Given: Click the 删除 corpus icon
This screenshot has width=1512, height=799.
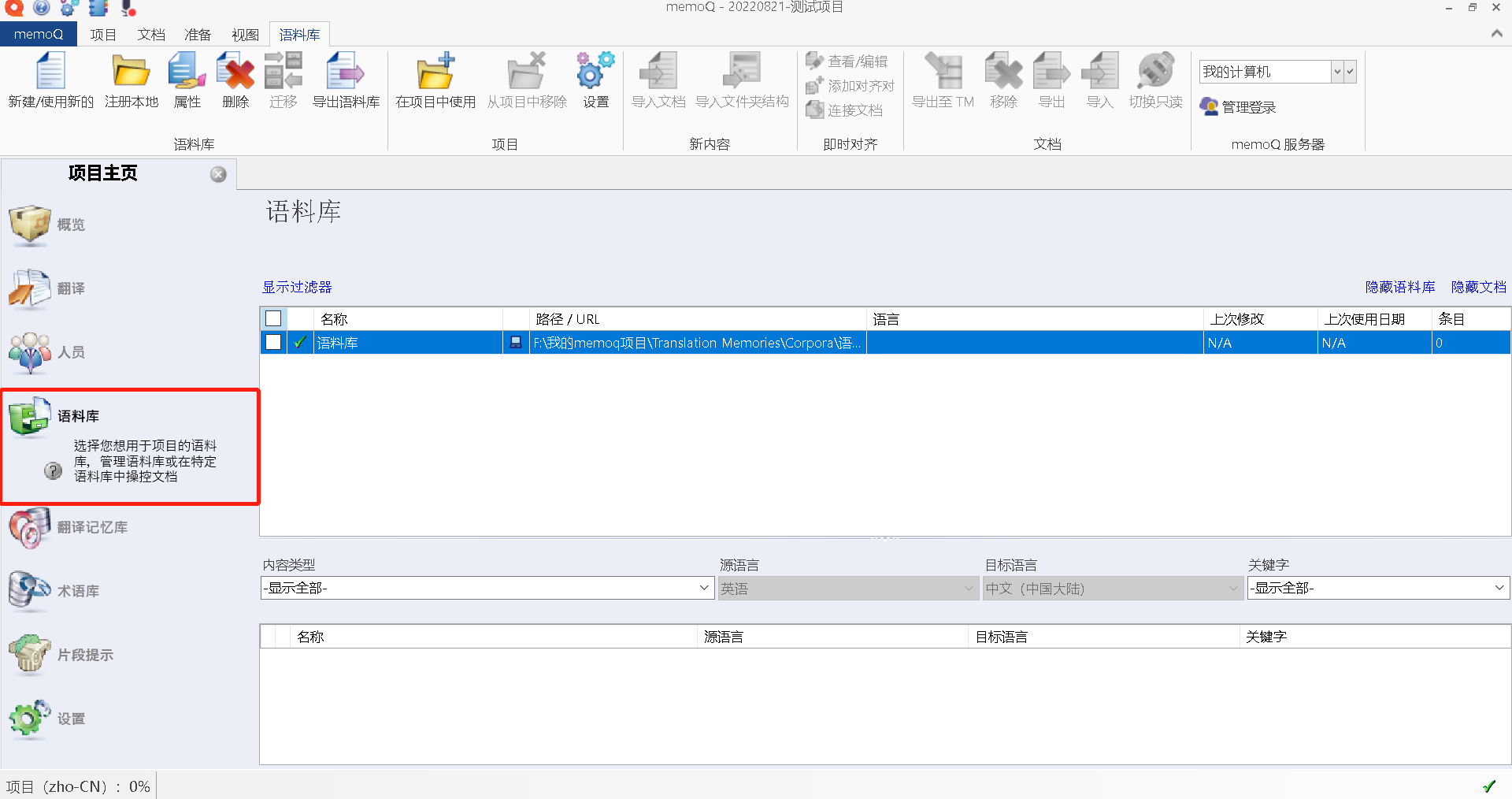Looking at the screenshot, I should point(235,71).
